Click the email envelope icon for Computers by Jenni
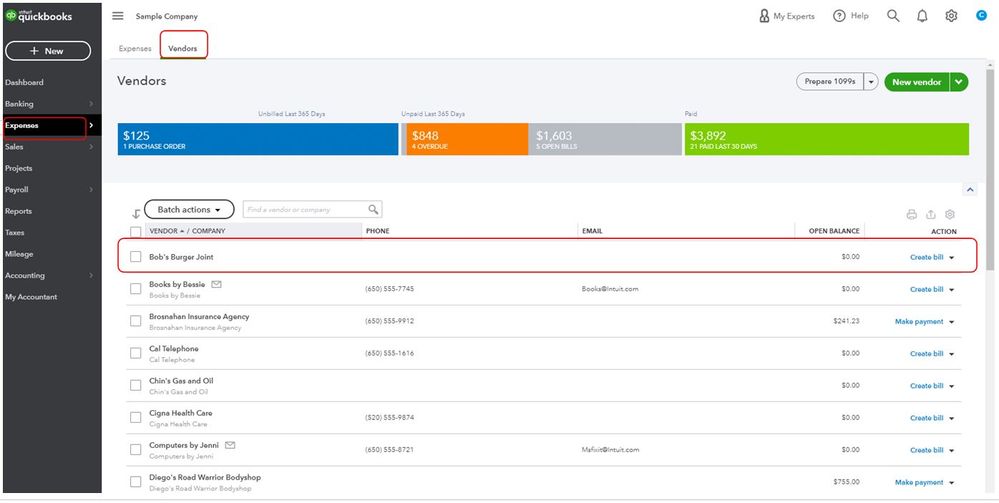The height and width of the screenshot is (503, 999). coord(230,445)
